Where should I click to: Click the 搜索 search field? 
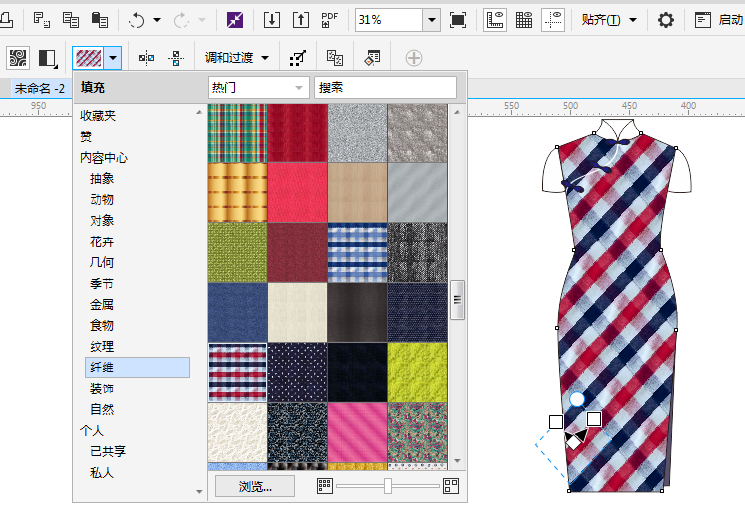coord(385,88)
